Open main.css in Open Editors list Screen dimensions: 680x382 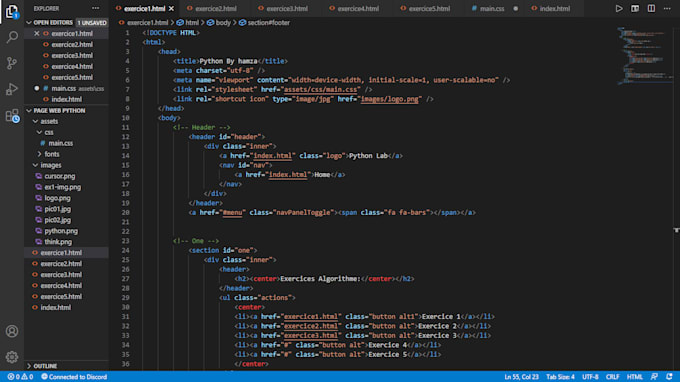coord(64,88)
